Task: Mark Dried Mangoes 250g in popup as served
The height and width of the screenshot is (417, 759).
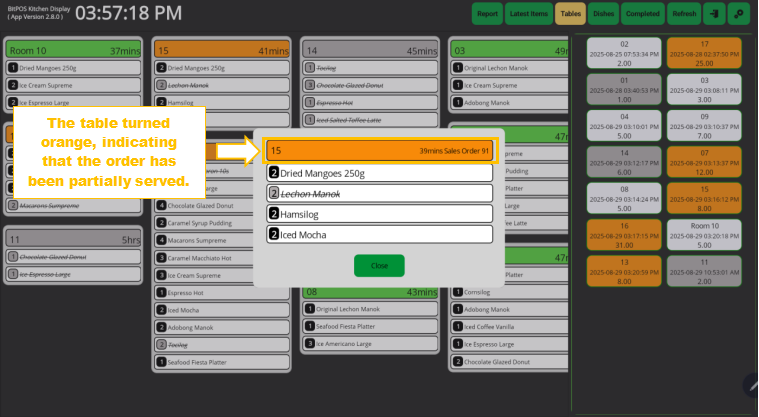Action: click(x=379, y=173)
